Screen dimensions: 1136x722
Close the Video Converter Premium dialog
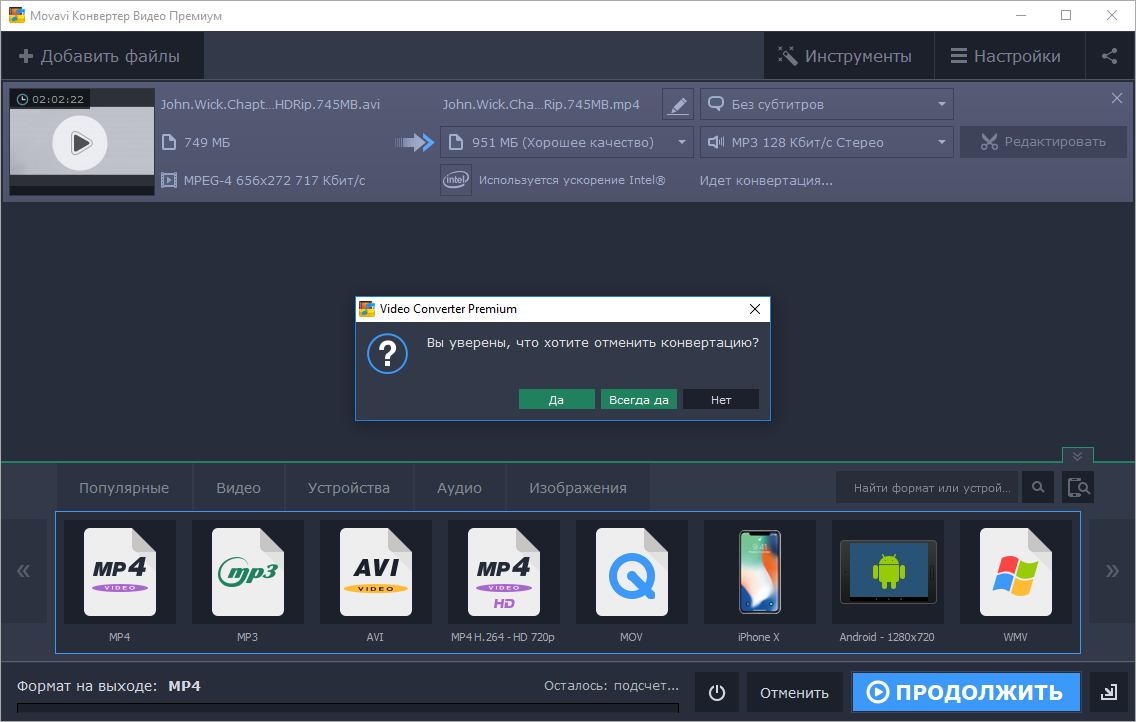pyautogui.click(x=754, y=309)
